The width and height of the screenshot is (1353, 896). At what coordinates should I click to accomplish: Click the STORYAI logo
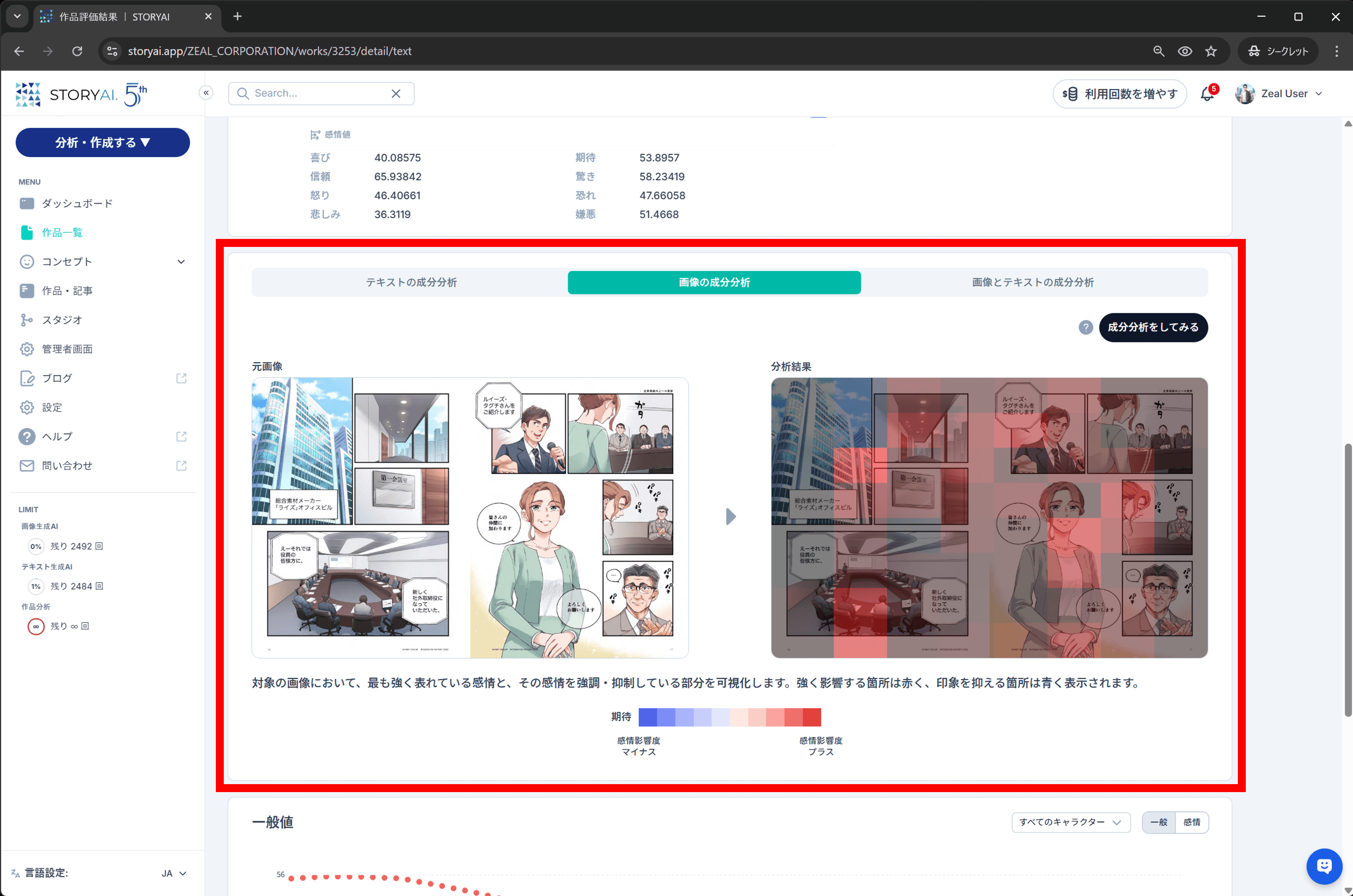click(x=81, y=94)
